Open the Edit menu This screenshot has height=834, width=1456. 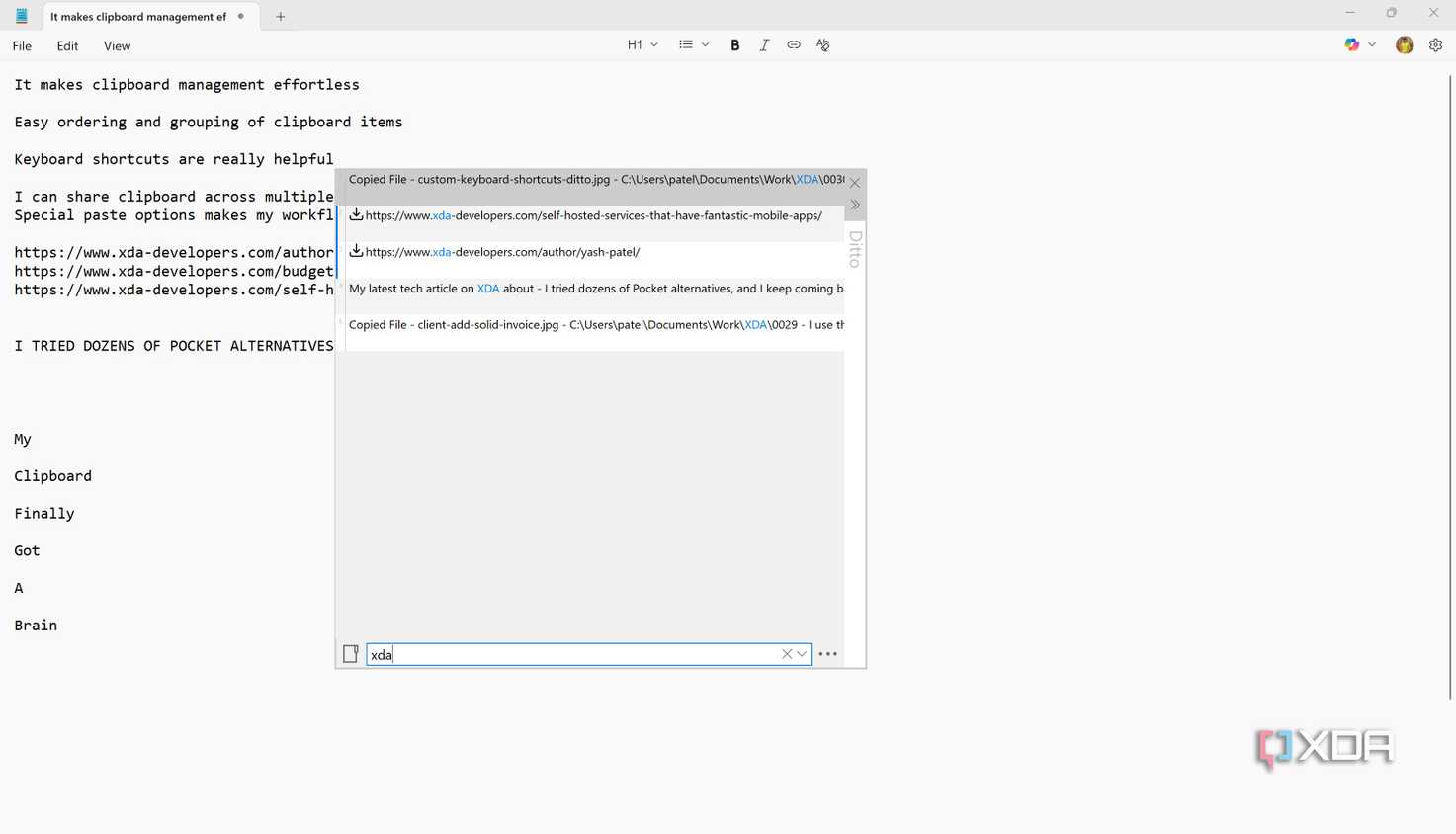pos(67,46)
